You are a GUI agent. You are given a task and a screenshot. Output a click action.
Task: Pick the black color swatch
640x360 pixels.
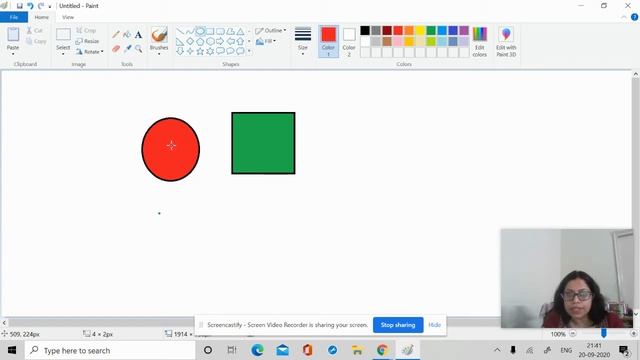coord(365,31)
